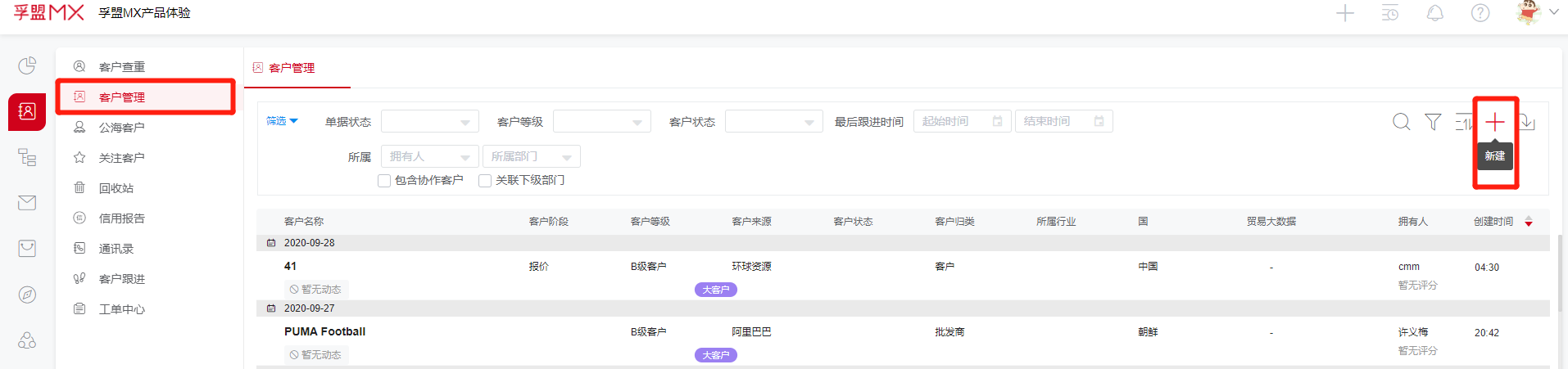Open 客户跟进 menu item
1568x369 pixels.
pos(121,279)
